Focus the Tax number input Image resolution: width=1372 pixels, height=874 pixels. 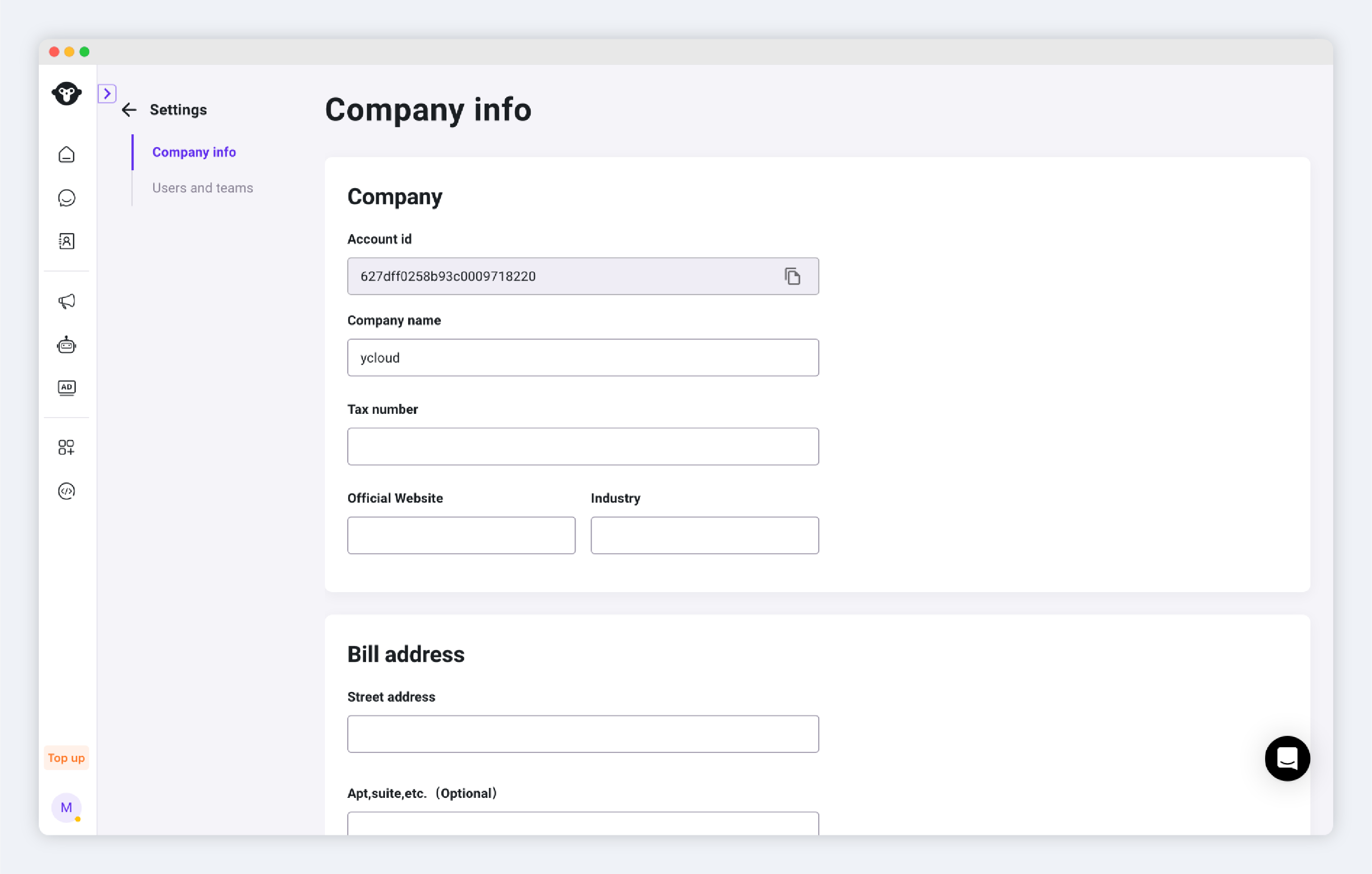coord(583,446)
